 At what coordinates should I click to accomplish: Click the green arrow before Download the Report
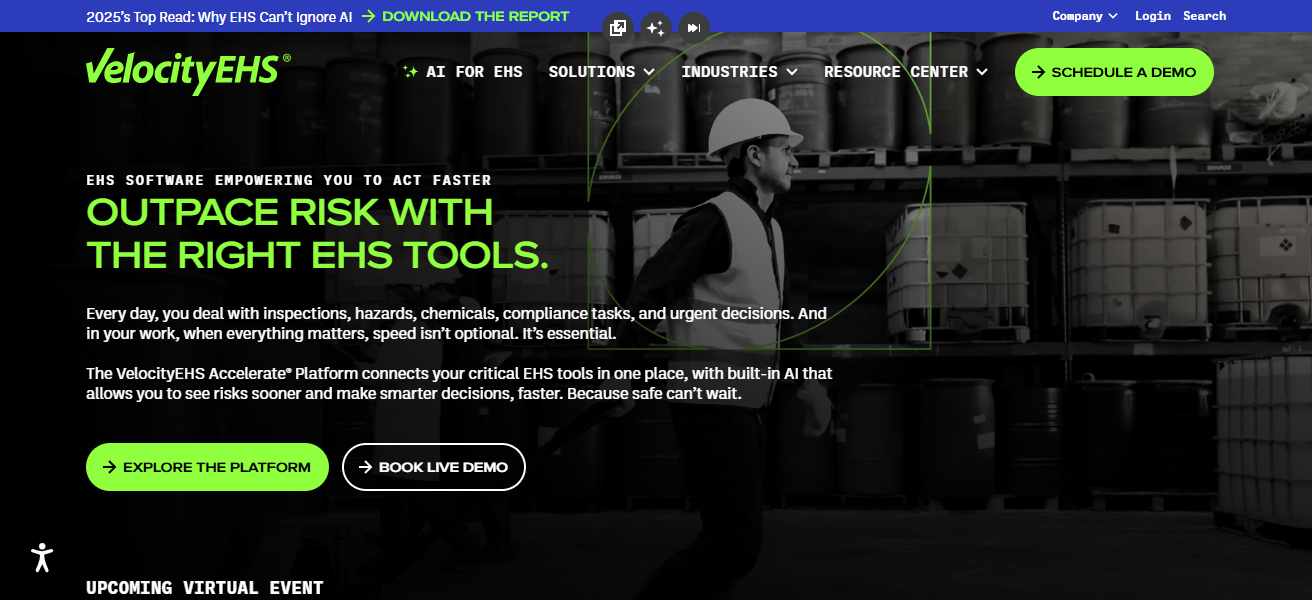tap(369, 16)
